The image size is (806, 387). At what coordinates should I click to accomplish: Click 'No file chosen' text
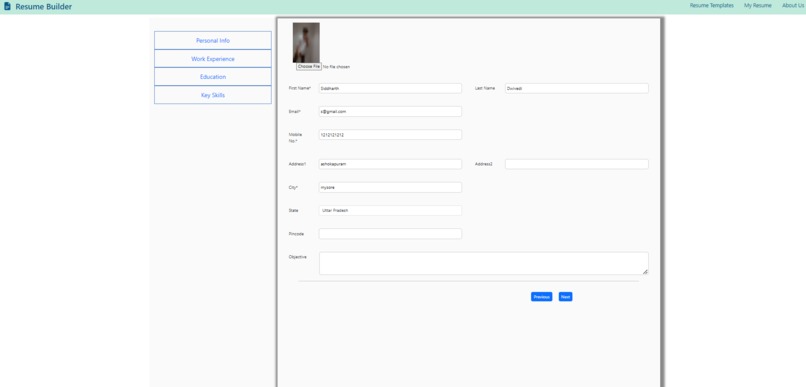tap(337, 67)
